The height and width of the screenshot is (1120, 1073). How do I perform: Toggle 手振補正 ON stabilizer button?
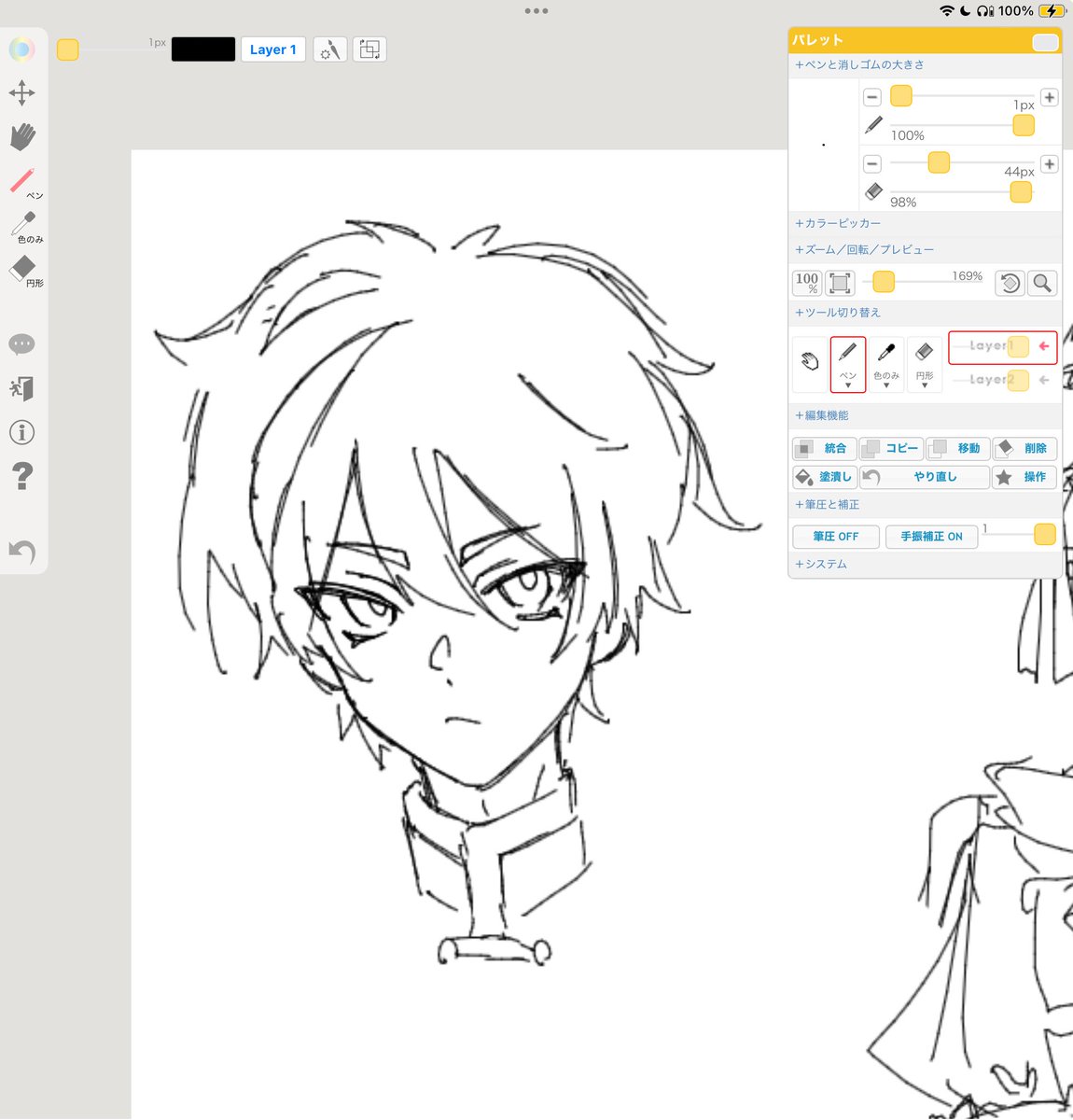coord(931,537)
